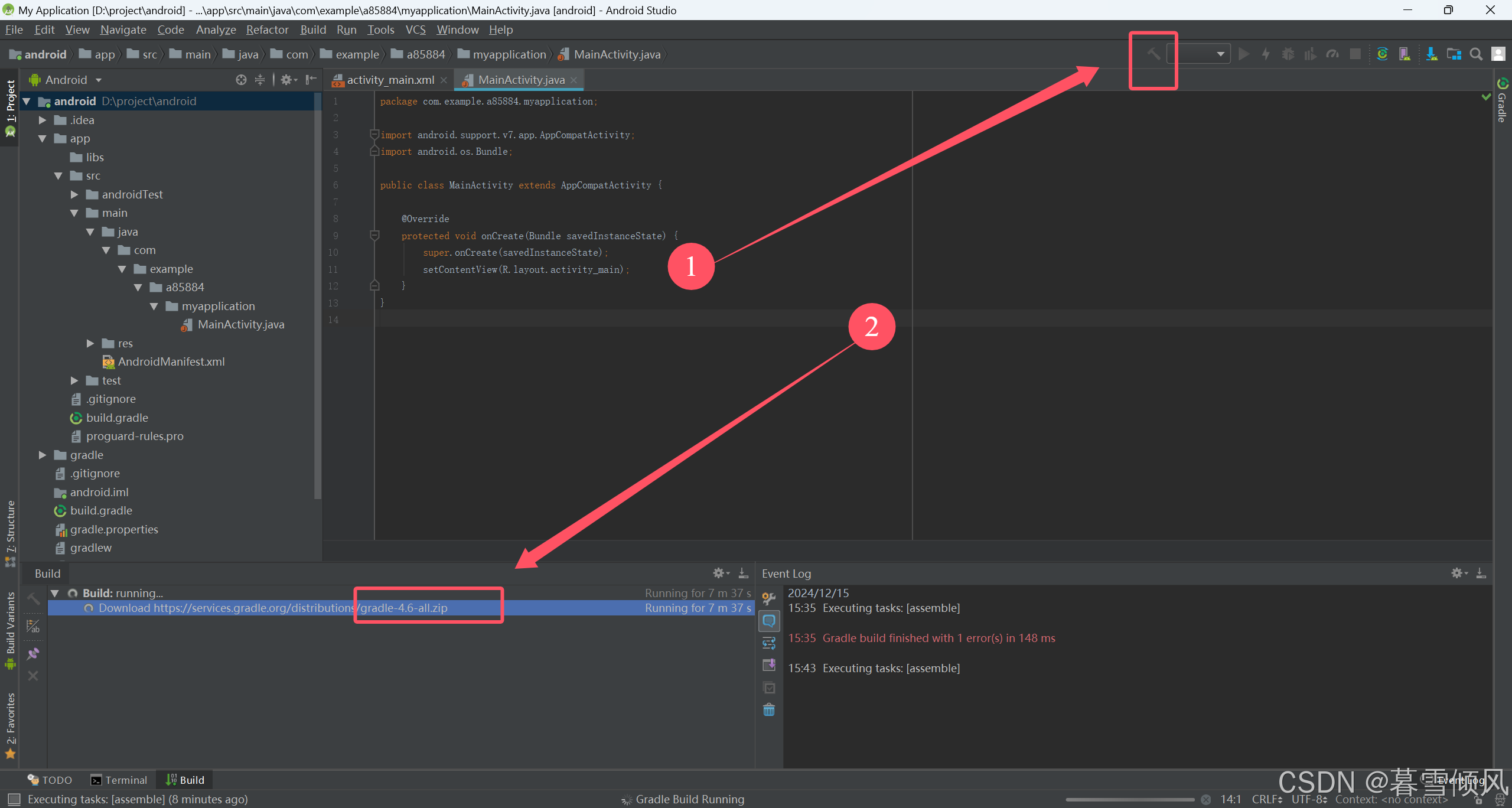
Task: Pin the Build tab
Action: [33, 654]
